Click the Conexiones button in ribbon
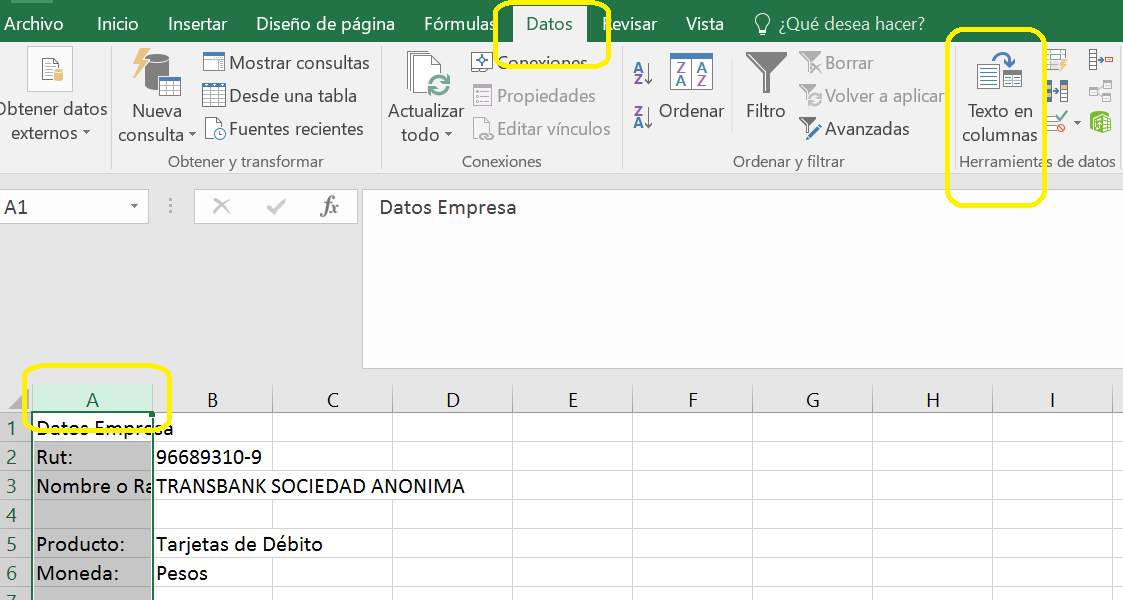Screen dimensions: 1123x600 point(529,62)
